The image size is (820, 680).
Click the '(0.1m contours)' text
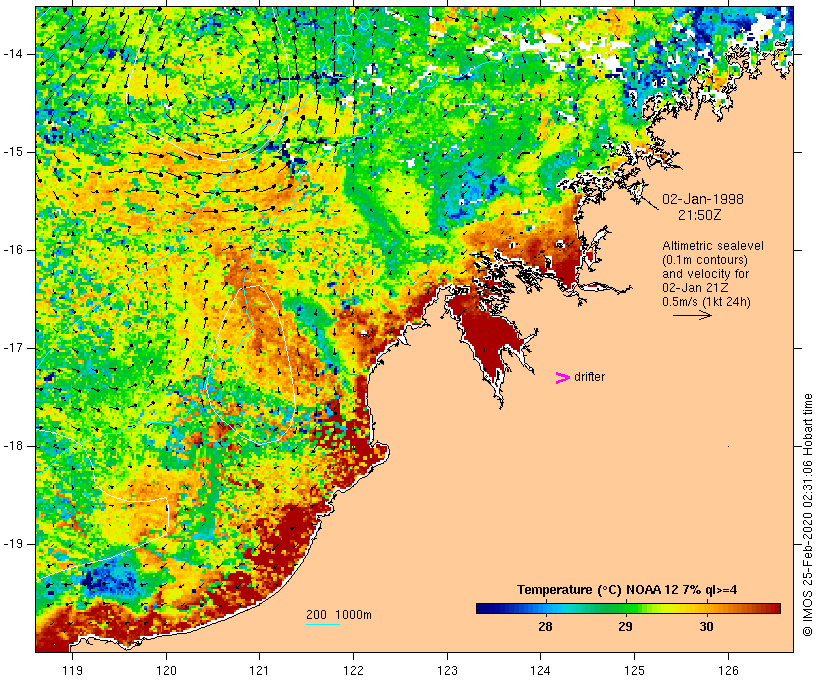click(705, 260)
